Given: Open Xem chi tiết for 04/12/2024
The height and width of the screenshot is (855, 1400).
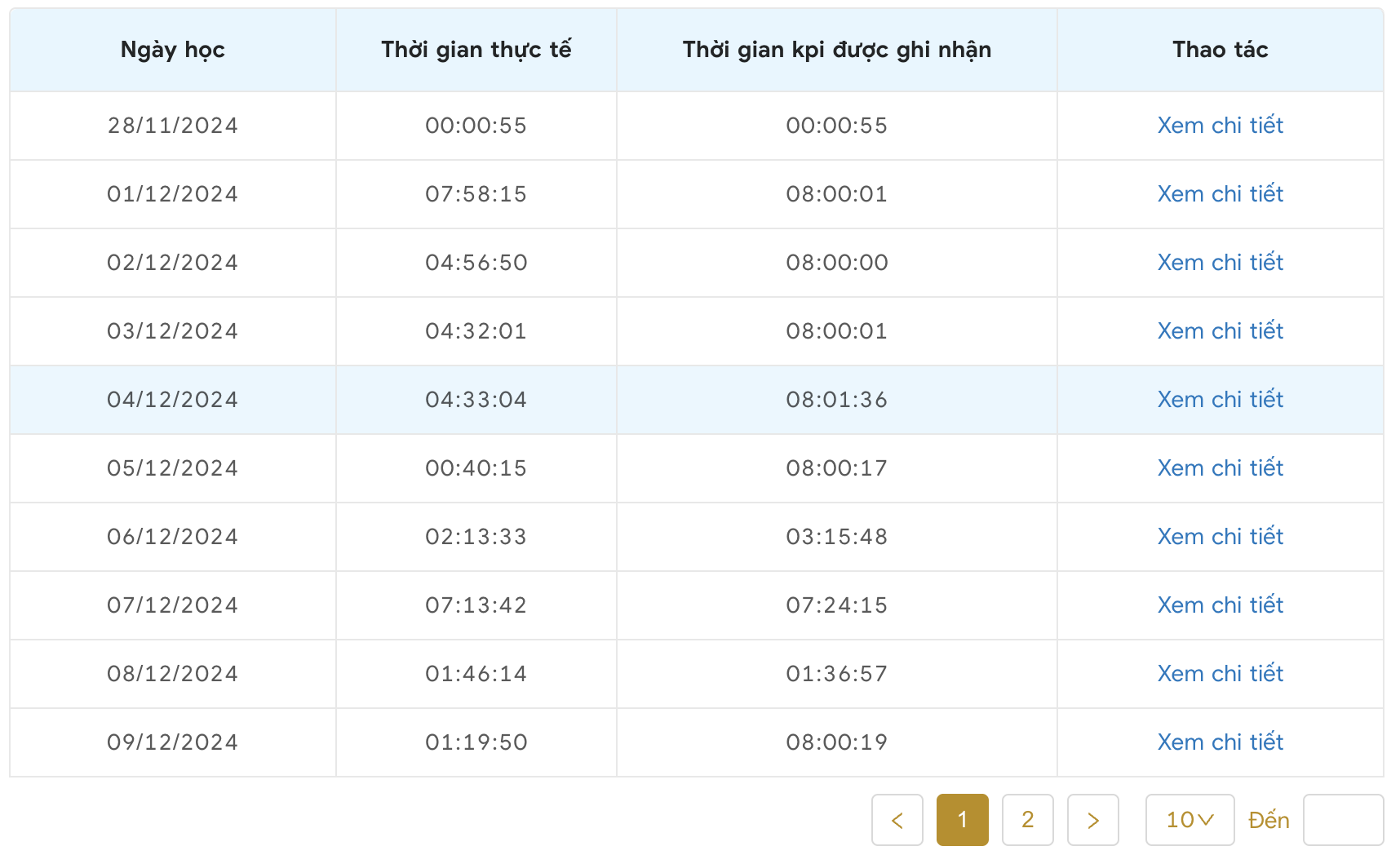Looking at the screenshot, I should pos(1220,400).
